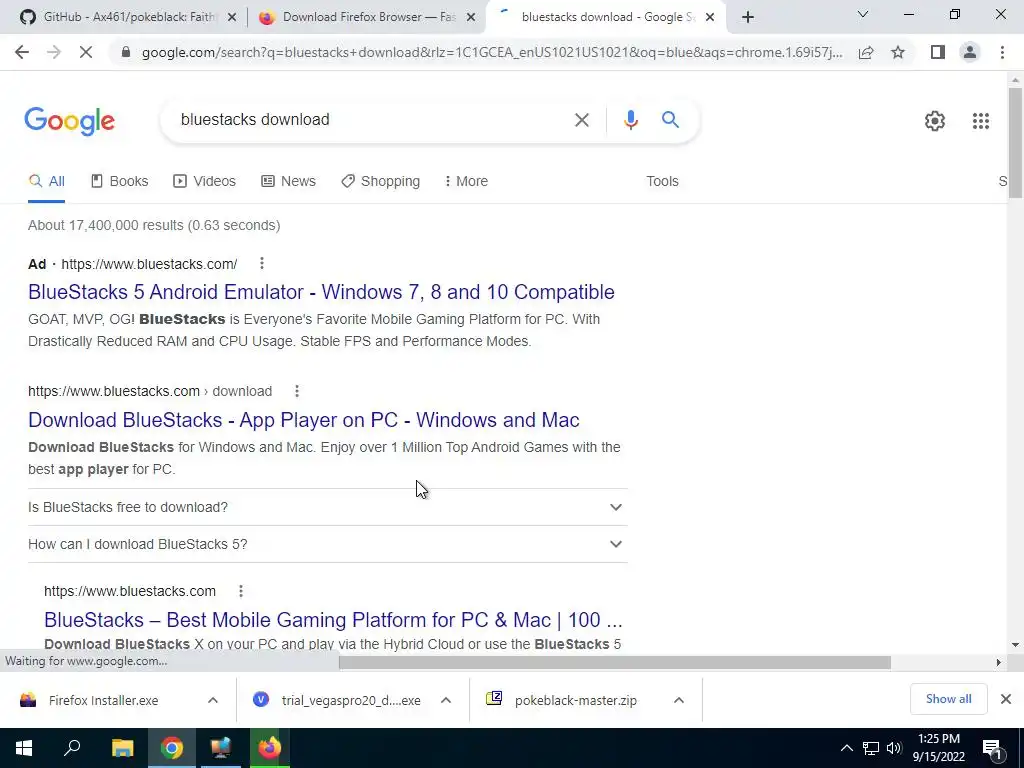Open options for bluestacks.com download result
This screenshot has height=768, width=1024.
point(296,391)
